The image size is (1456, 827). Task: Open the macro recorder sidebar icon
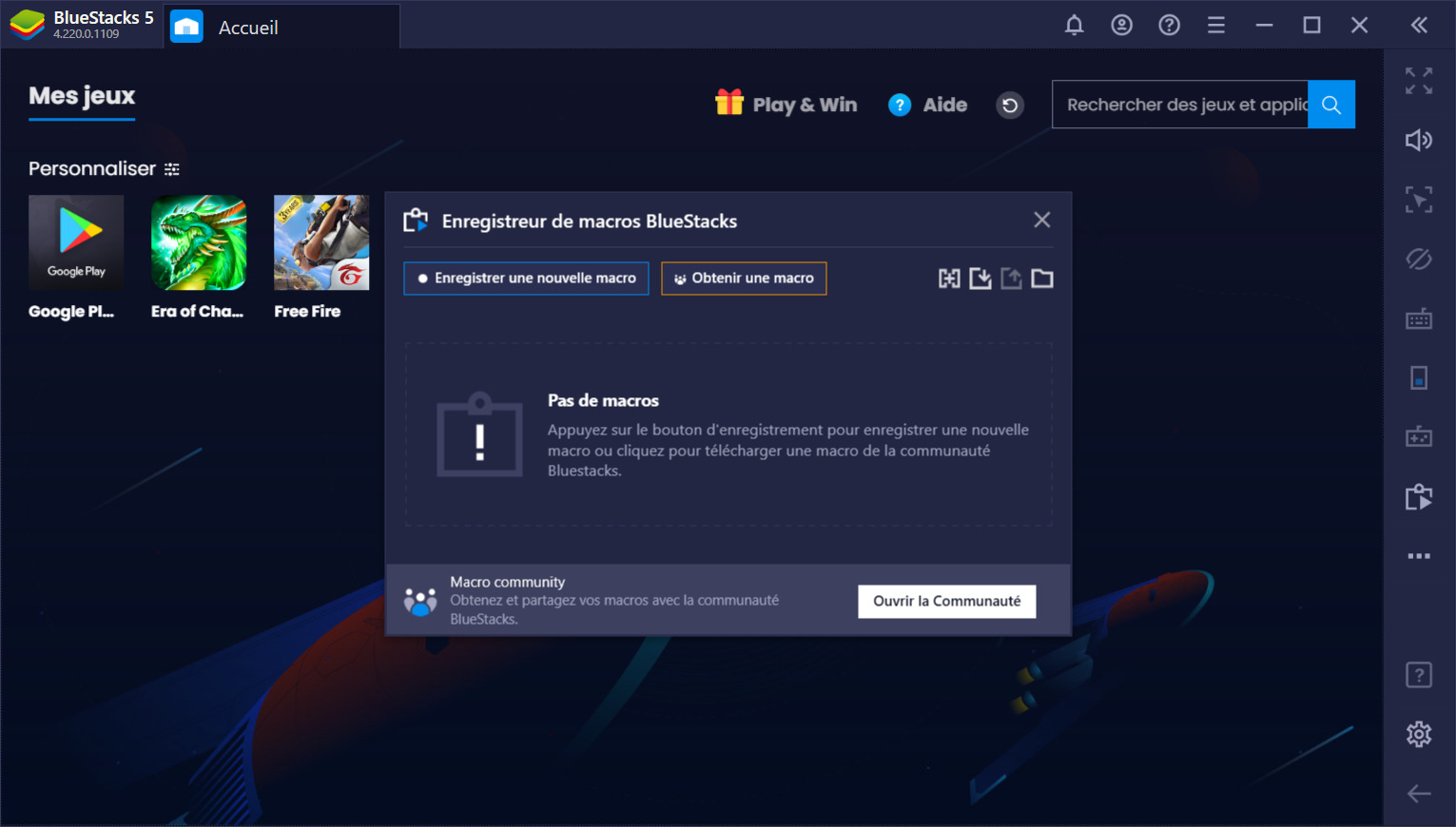(1419, 496)
